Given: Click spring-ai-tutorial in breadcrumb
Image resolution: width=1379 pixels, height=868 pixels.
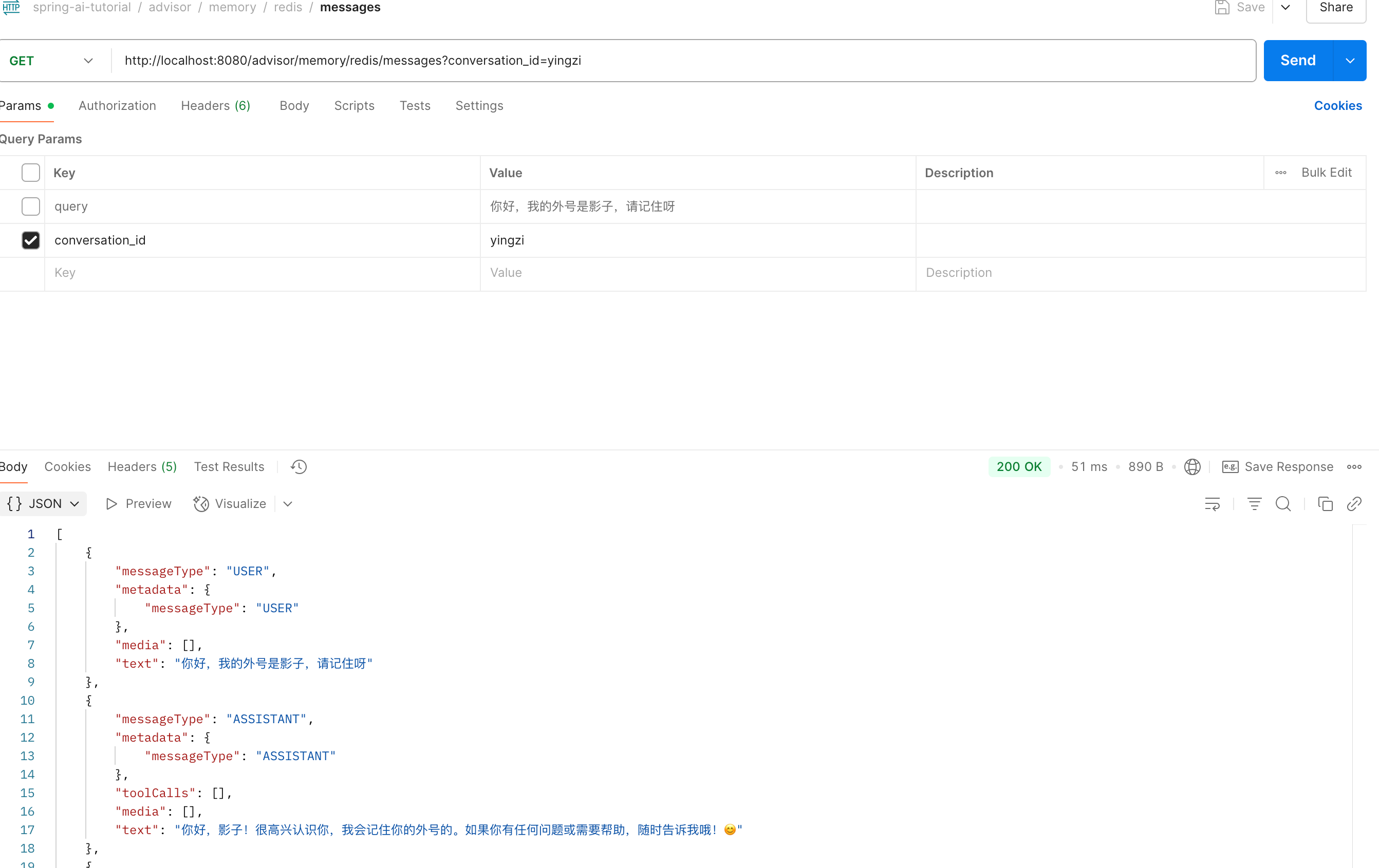Looking at the screenshot, I should [82, 7].
